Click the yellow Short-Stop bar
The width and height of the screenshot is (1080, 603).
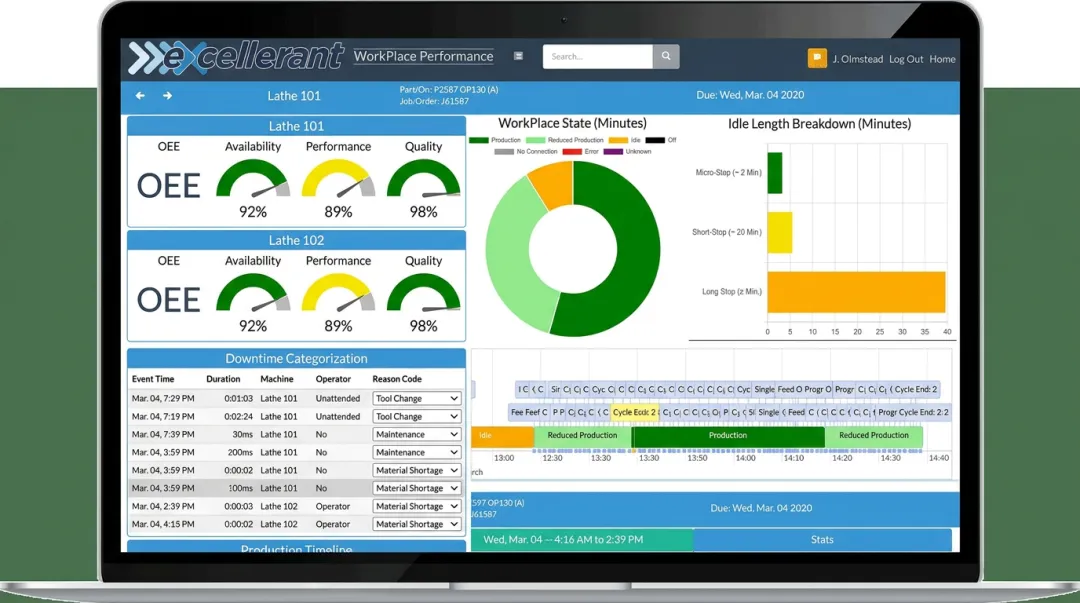(780, 232)
